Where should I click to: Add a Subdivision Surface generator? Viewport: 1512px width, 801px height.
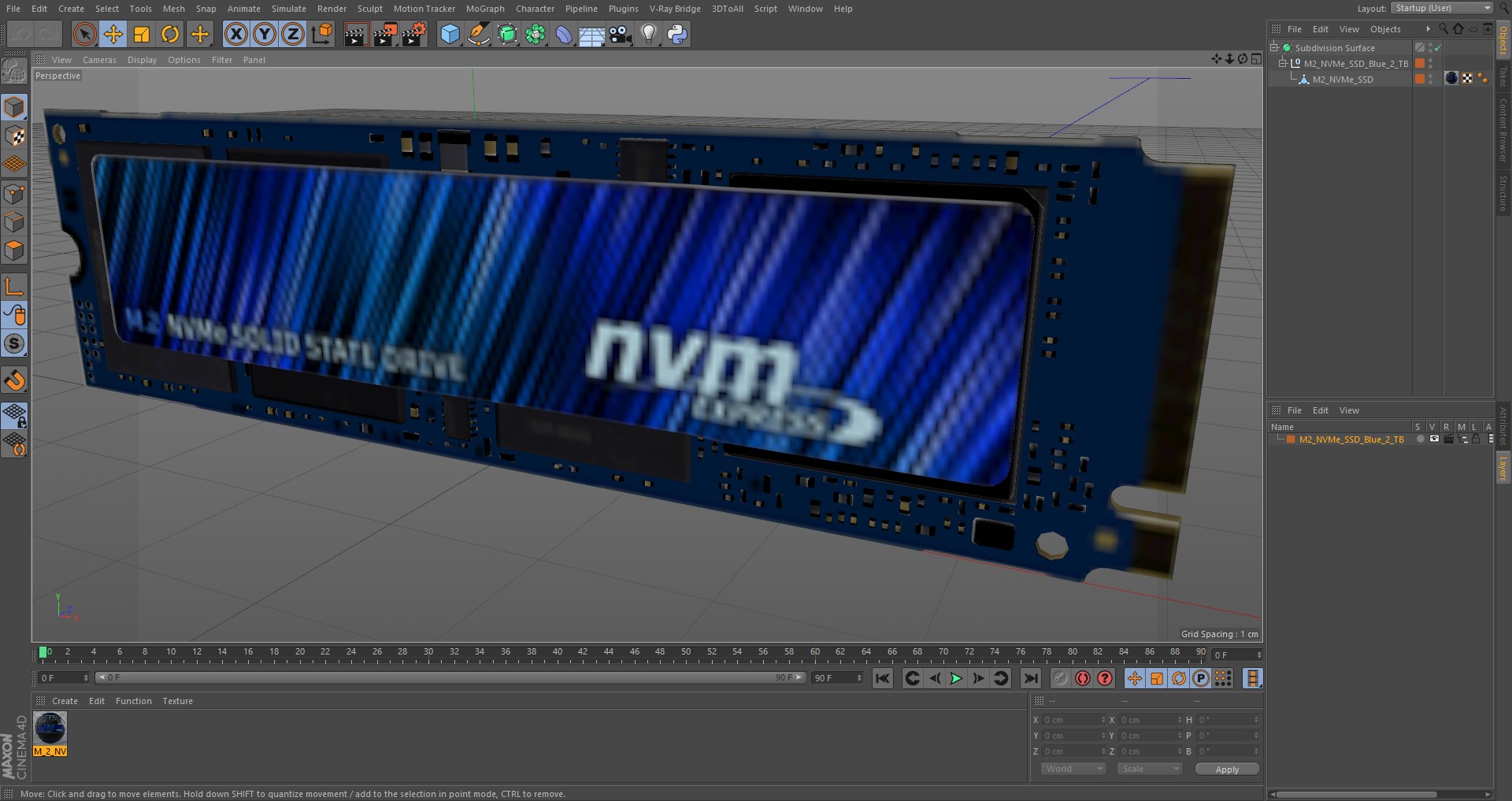pos(507,34)
